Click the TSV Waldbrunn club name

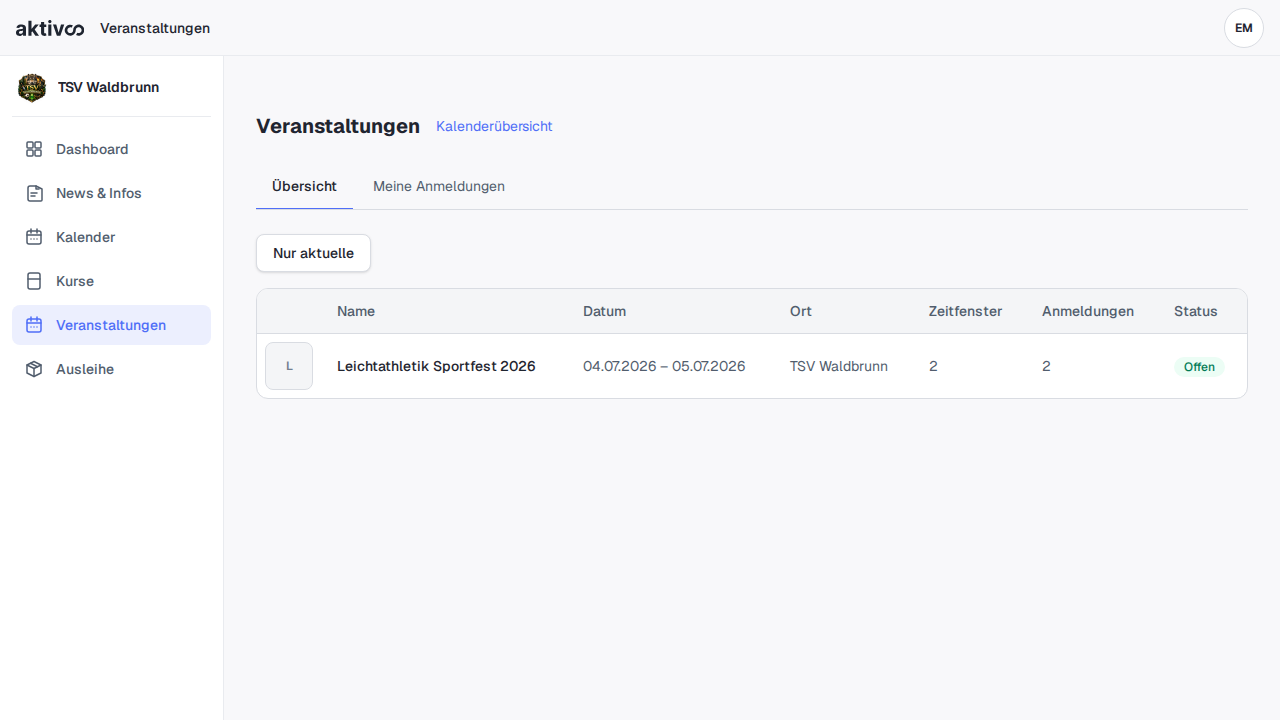tap(108, 87)
